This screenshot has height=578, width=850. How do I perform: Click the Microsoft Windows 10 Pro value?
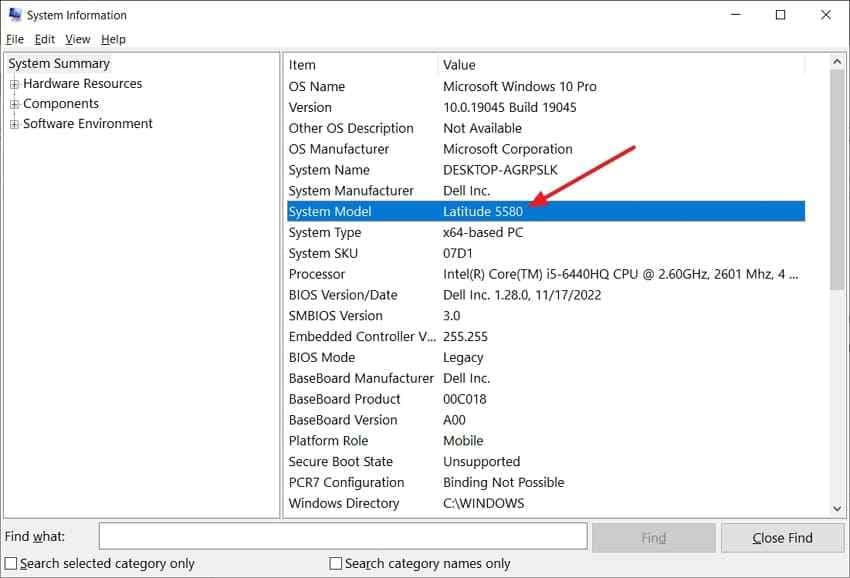point(520,86)
